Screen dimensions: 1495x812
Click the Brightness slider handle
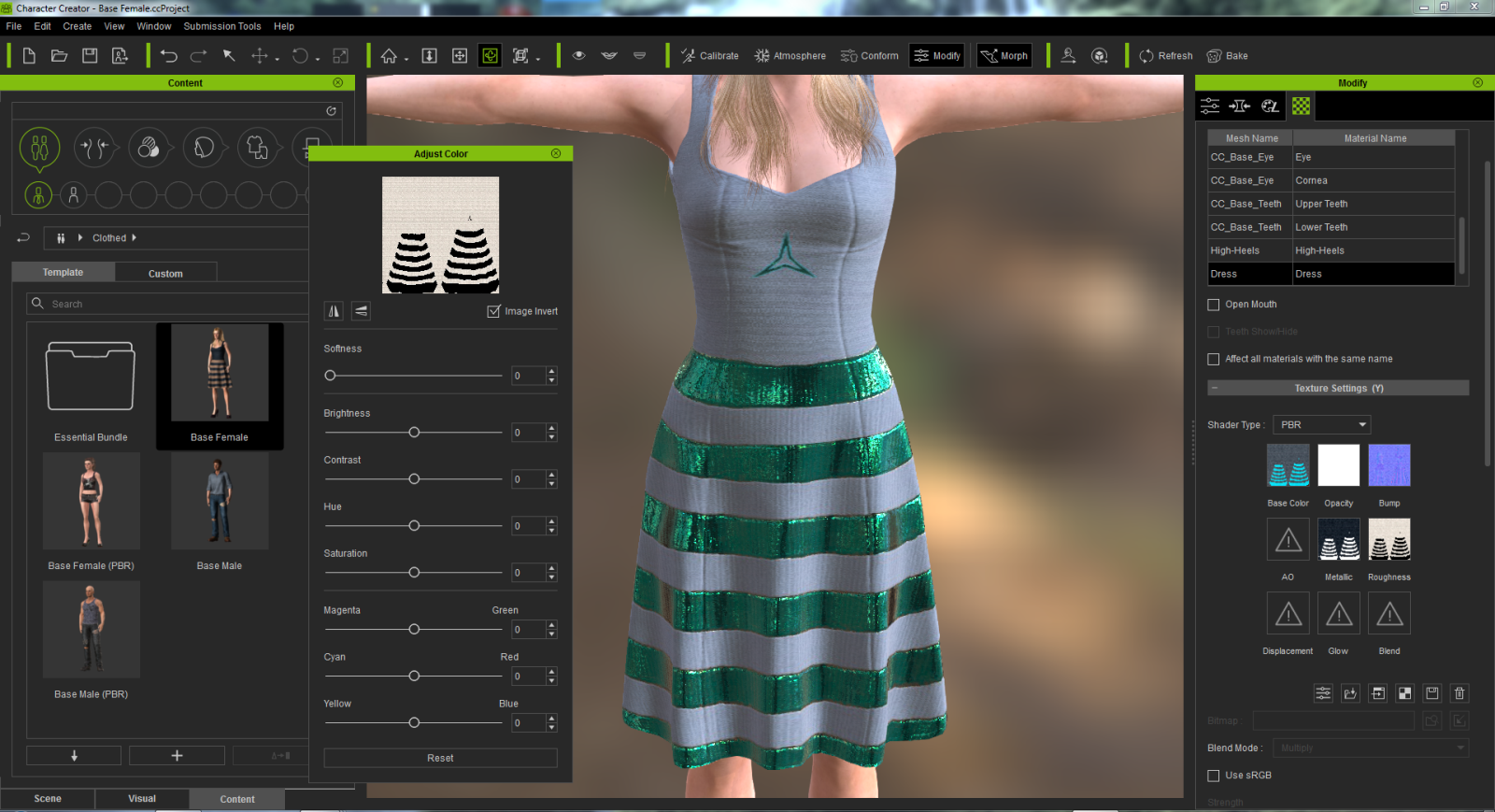[414, 433]
